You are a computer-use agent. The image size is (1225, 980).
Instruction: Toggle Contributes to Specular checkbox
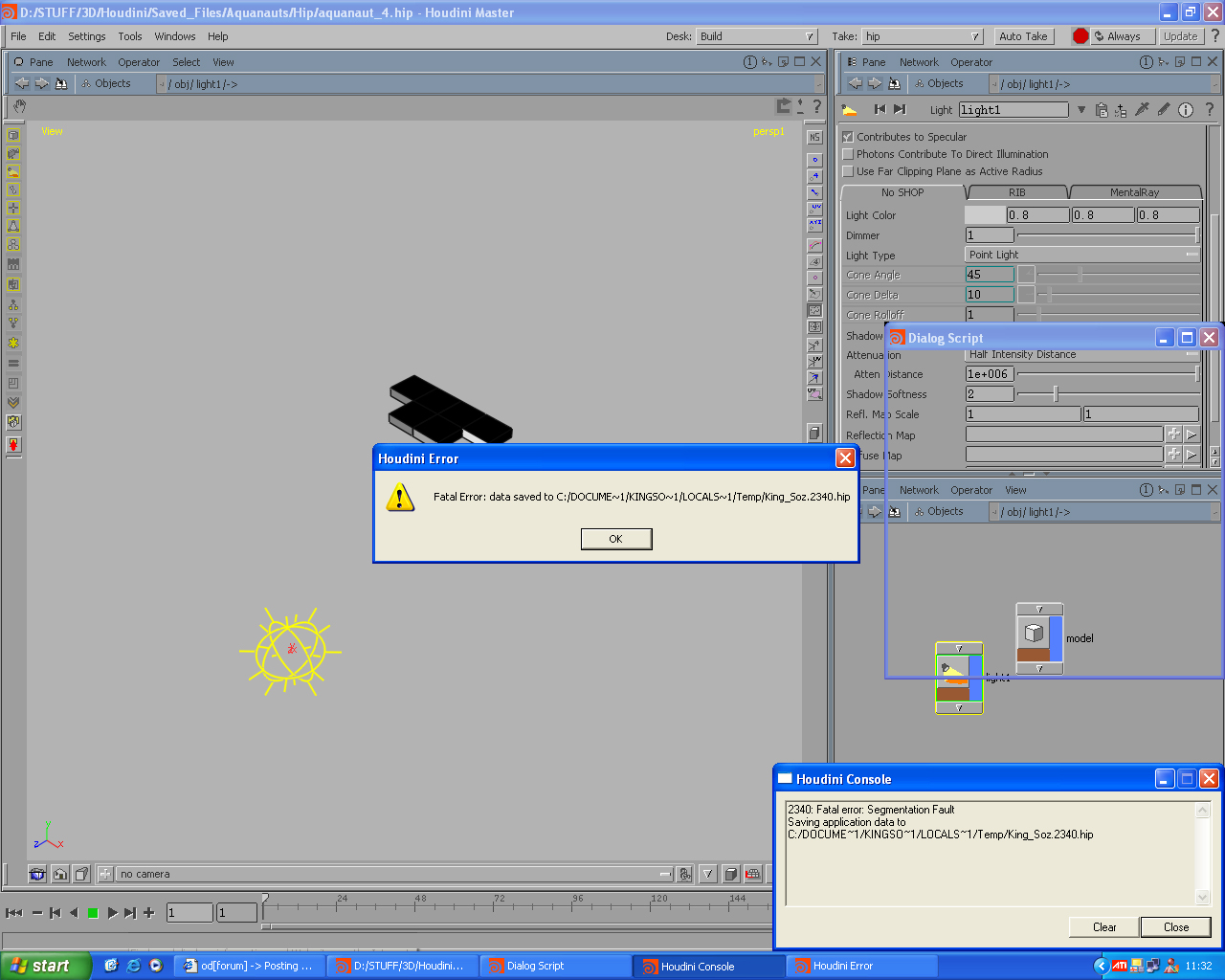click(847, 137)
